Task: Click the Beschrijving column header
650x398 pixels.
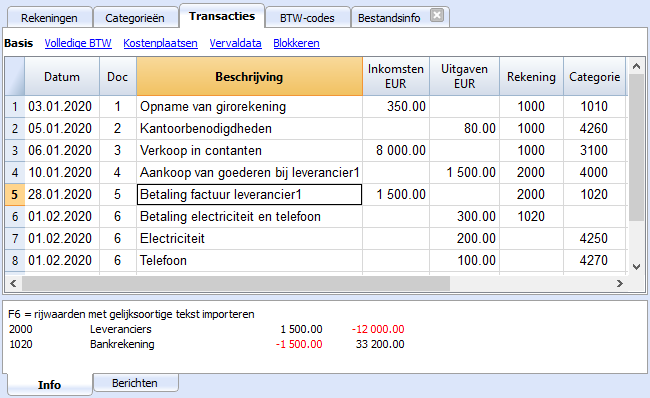Action: (250, 77)
